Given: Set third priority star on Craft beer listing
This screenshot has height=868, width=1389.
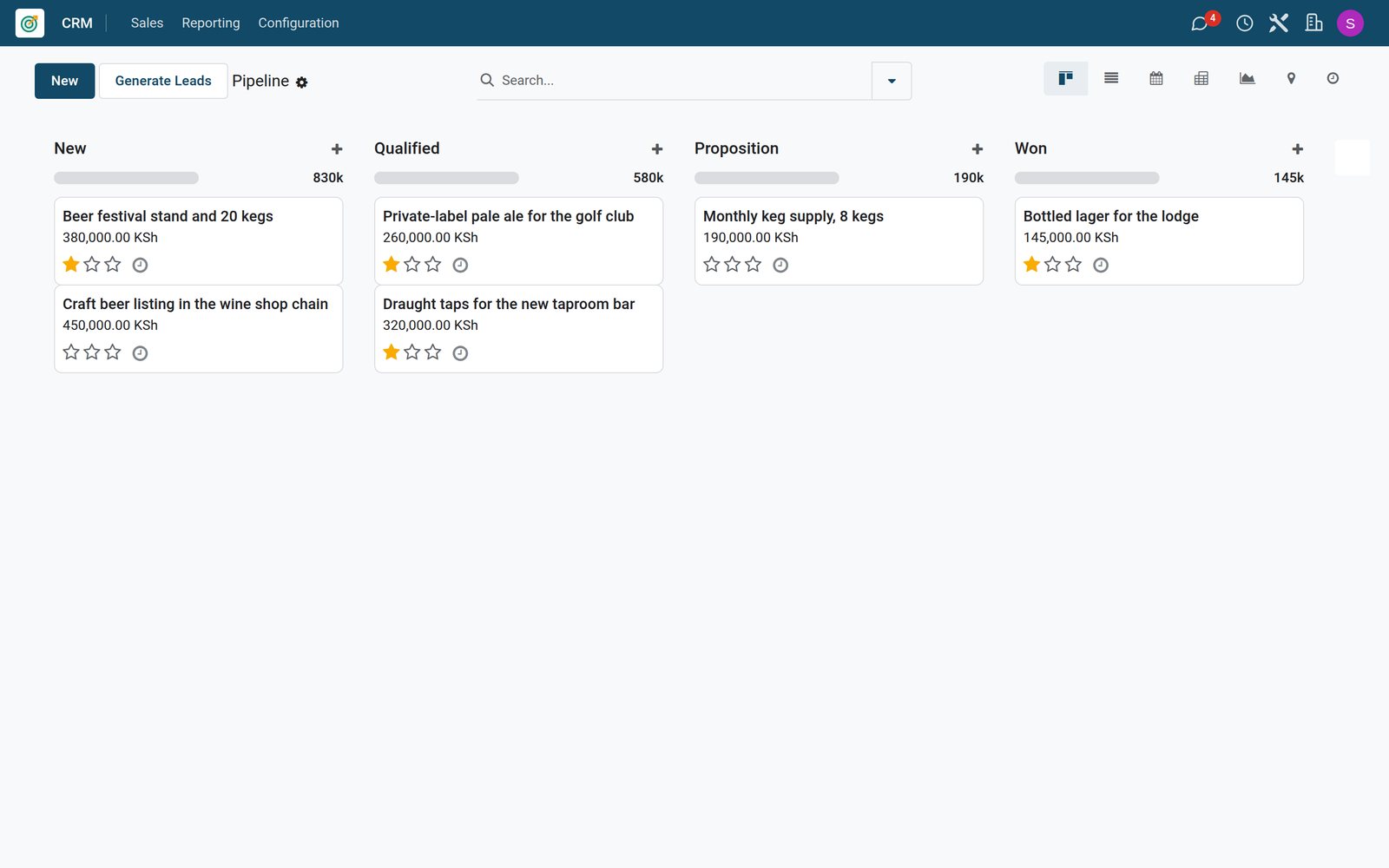Looking at the screenshot, I should [113, 352].
